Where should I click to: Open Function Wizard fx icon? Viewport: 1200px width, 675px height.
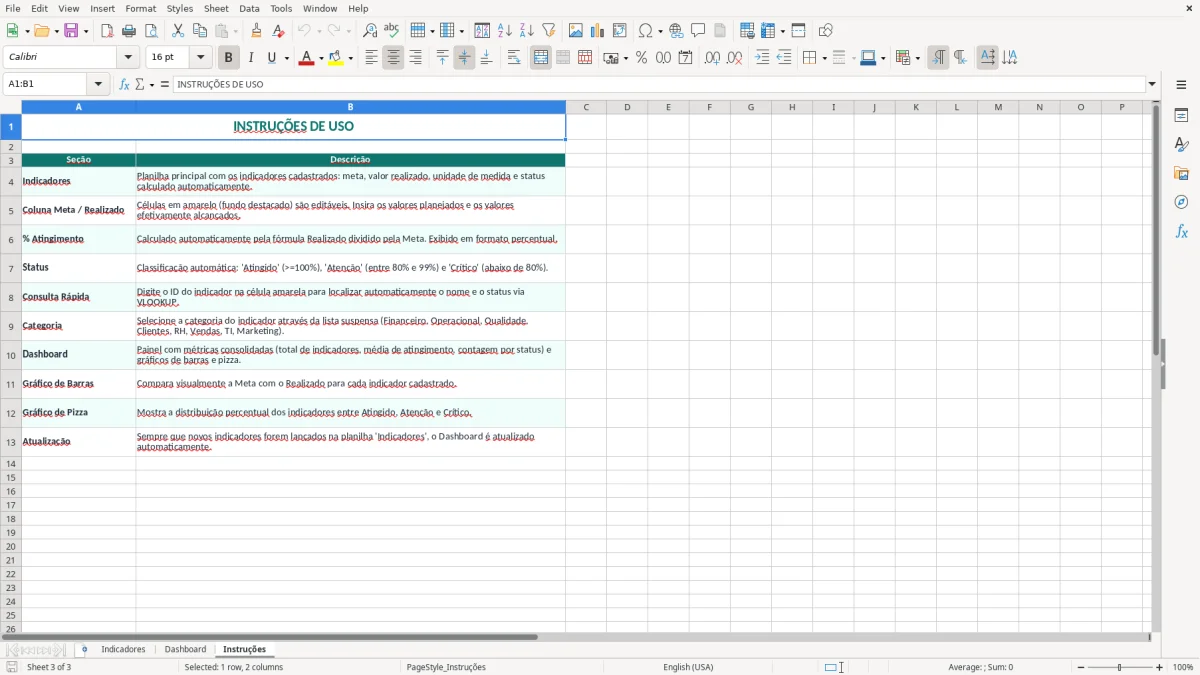pyautogui.click(x=124, y=85)
